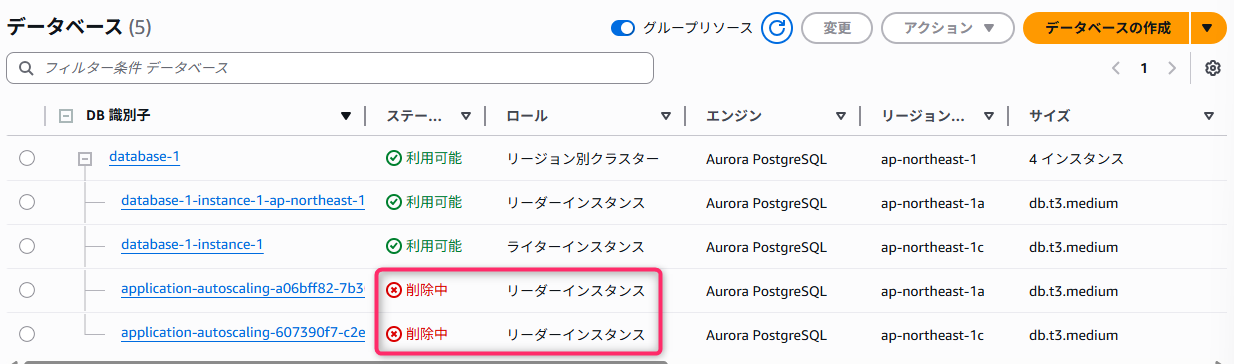Click page number 1 in pagination

[1144, 68]
